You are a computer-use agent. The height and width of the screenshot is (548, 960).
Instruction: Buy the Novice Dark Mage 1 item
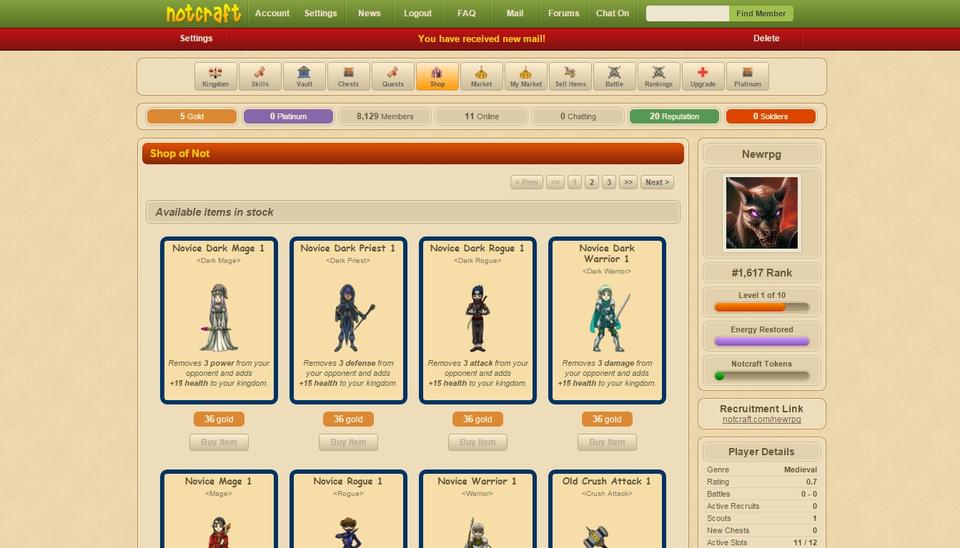point(218,442)
